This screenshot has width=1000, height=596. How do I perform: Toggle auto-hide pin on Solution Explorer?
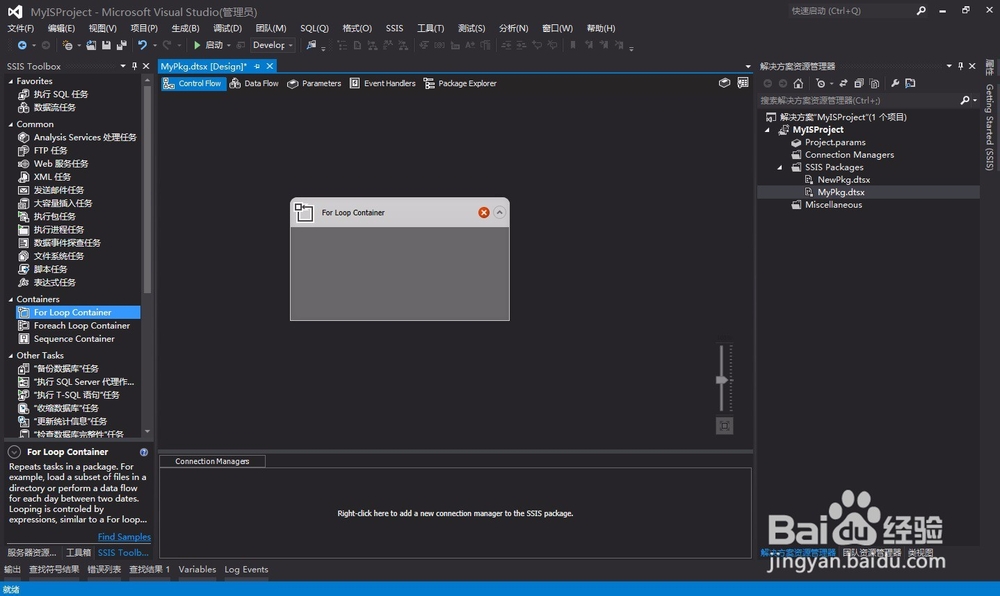pyautogui.click(x=960, y=66)
